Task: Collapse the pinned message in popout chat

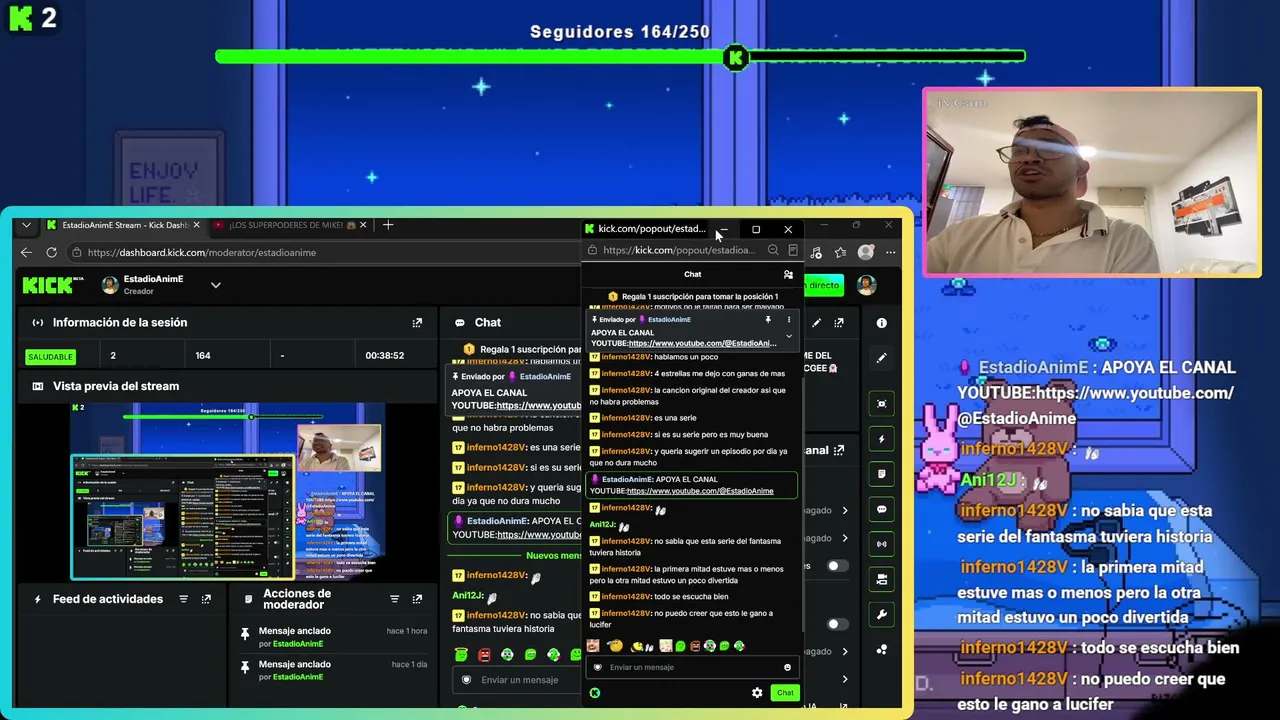Action: pyautogui.click(x=788, y=337)
